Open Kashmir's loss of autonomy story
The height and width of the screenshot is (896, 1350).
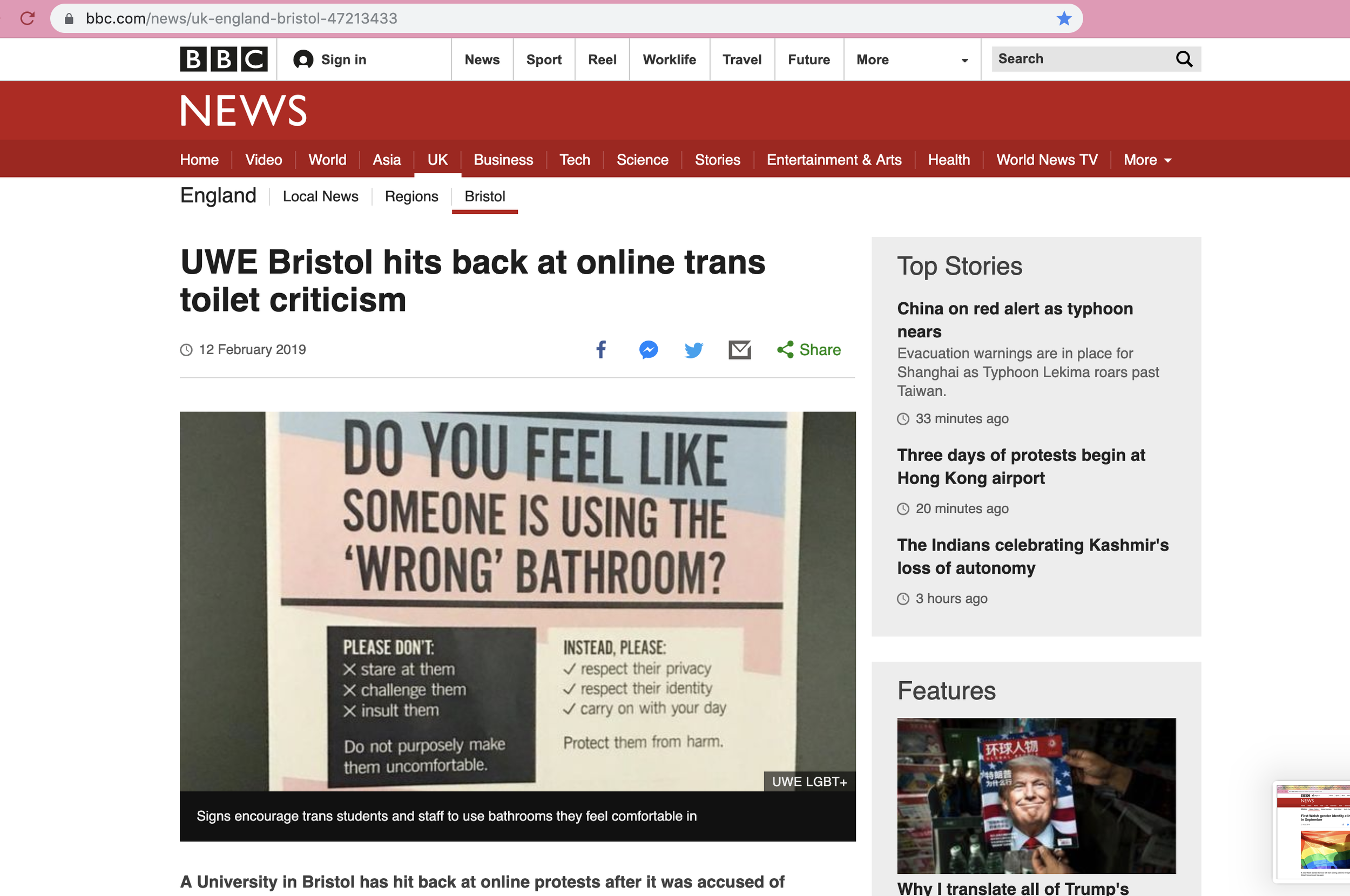pos(1032,556)
